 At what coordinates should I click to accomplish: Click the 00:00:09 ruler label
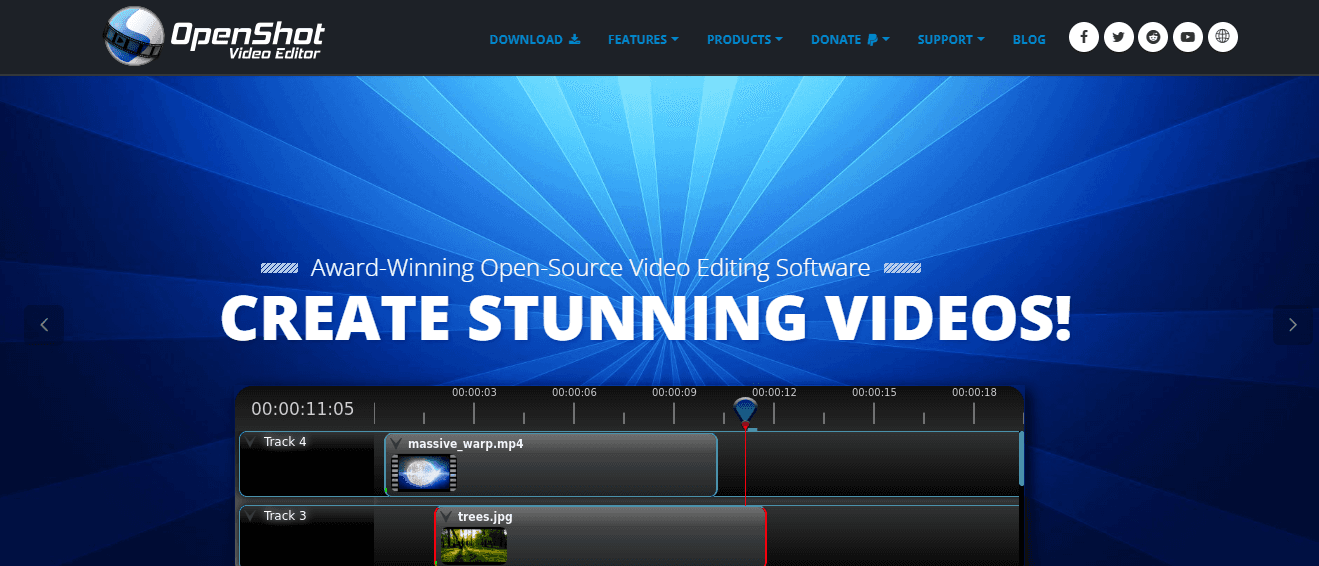[x=674, y=393]
